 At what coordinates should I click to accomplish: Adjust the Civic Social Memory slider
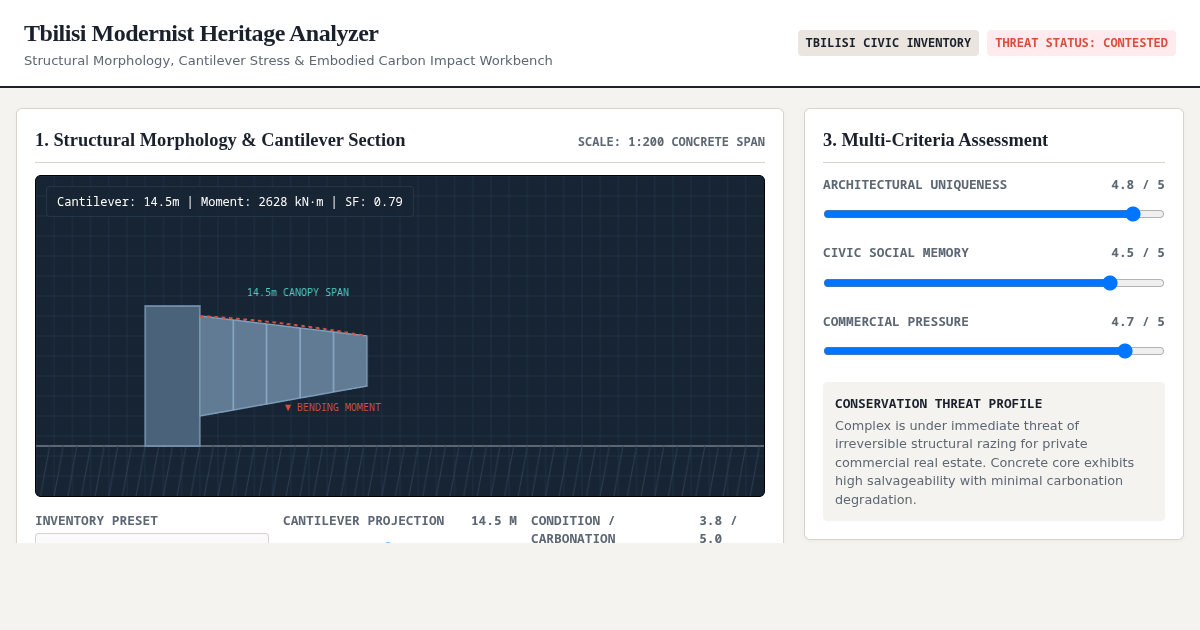tap(994, 283)
